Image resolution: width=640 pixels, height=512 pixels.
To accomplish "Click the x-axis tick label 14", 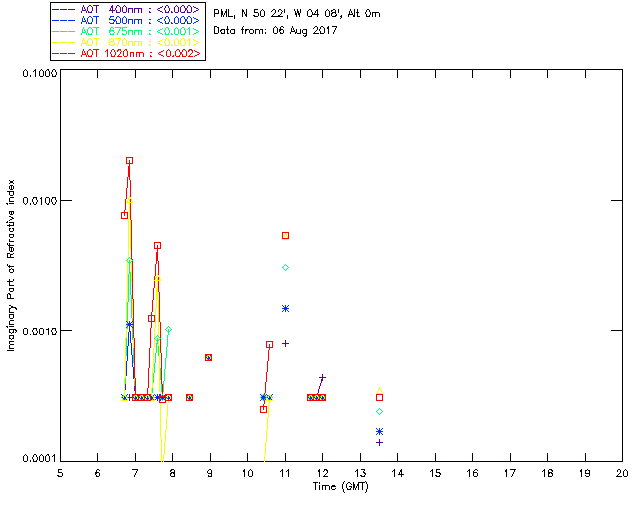I will pyautogui.click(x=398, y=473).
